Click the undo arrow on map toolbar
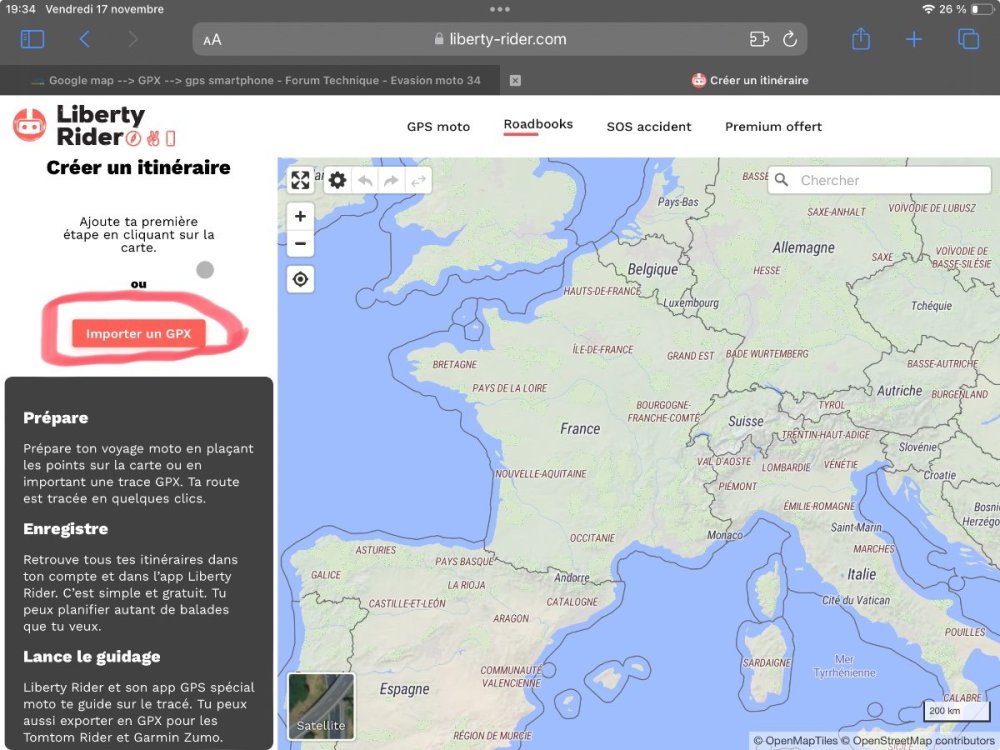The height and width of the screenshot is (750, 1000). [365, 180]
